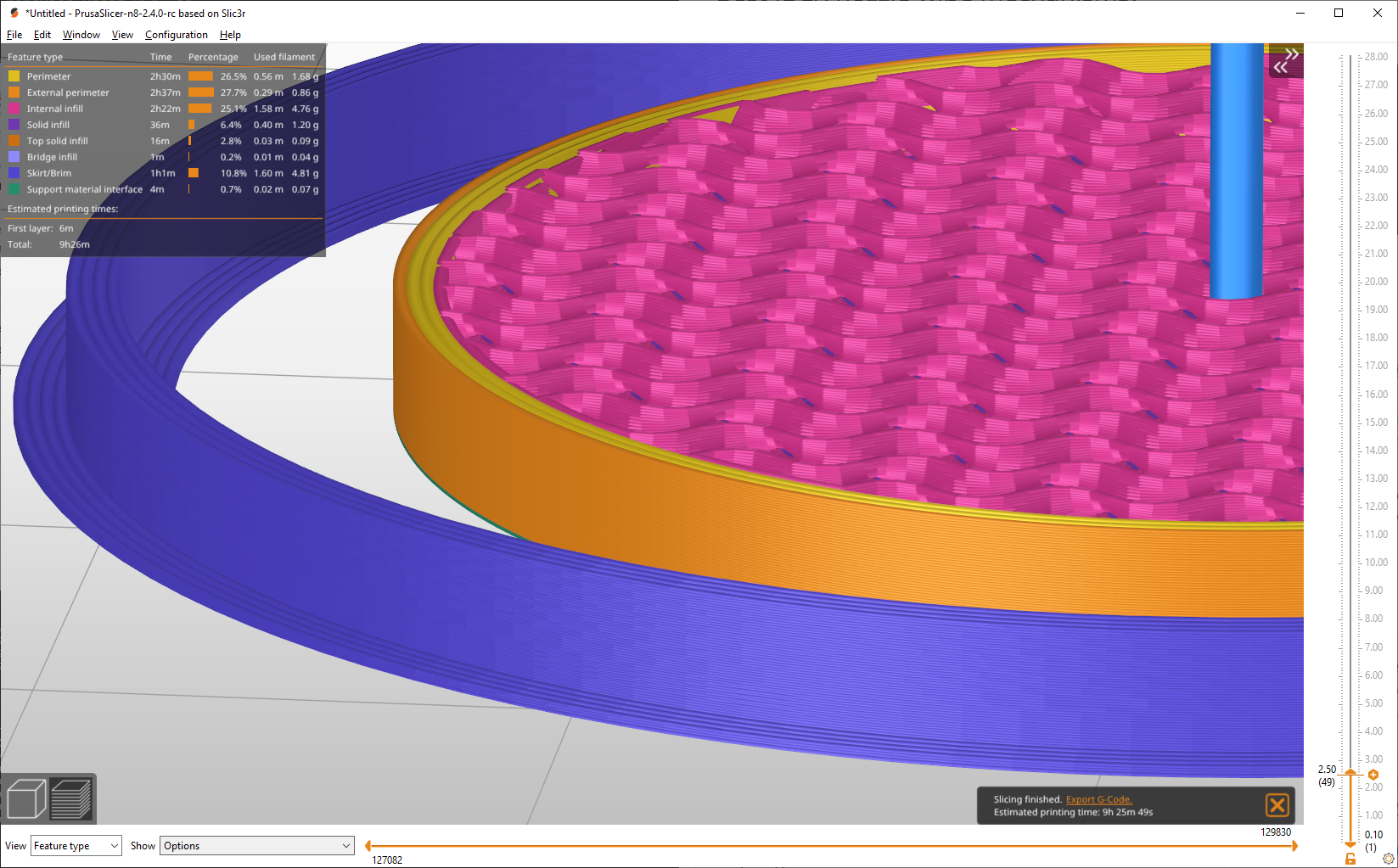Expand the collapsed sidebar with the double-arrow icon

pyautogui.click(x=1285, y=61)
